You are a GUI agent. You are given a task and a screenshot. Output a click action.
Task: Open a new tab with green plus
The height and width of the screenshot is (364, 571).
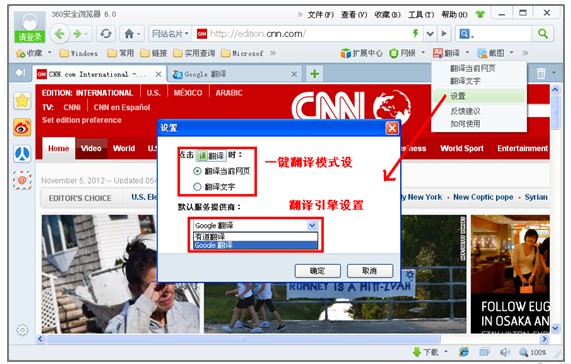pos(315,74)
